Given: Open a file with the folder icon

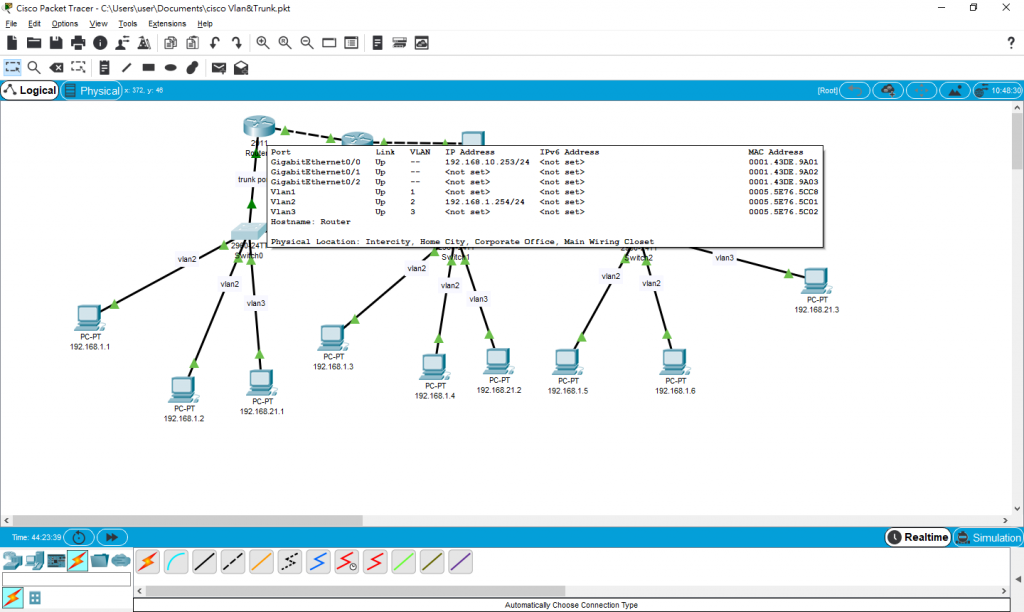Looking at the screenshot, I should [34, 43].
